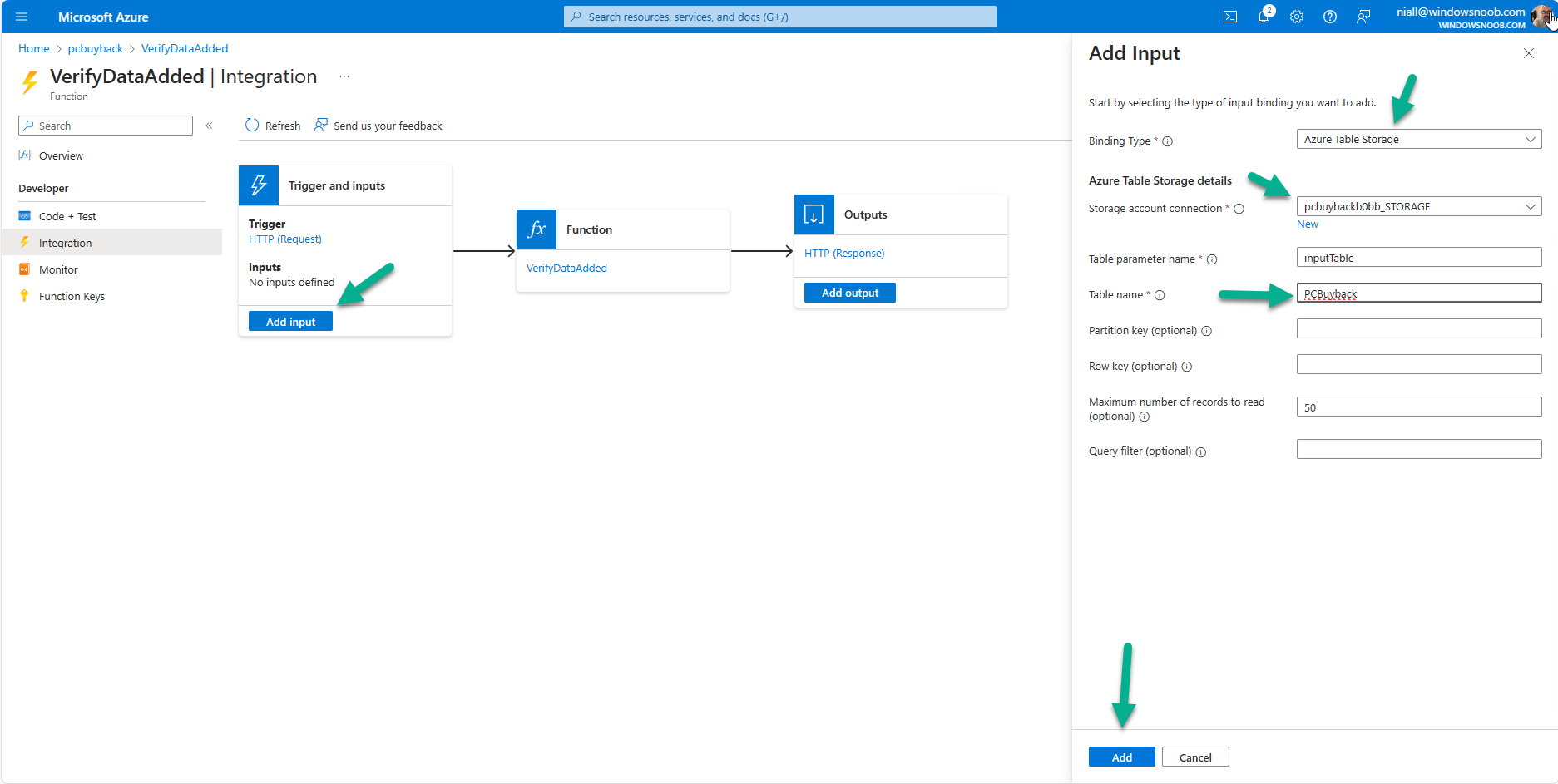
Task: Click the Add button in the panel
Action: (x=1122, y=757)
